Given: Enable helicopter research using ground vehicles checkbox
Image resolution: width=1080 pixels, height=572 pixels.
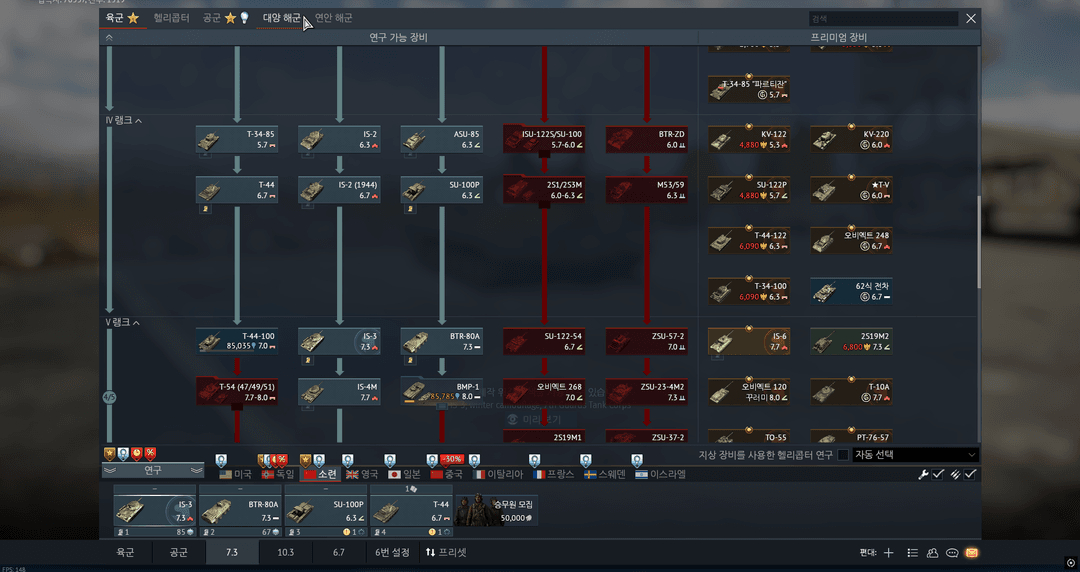Looking at the screenshot, I should (x=843, y=455).
